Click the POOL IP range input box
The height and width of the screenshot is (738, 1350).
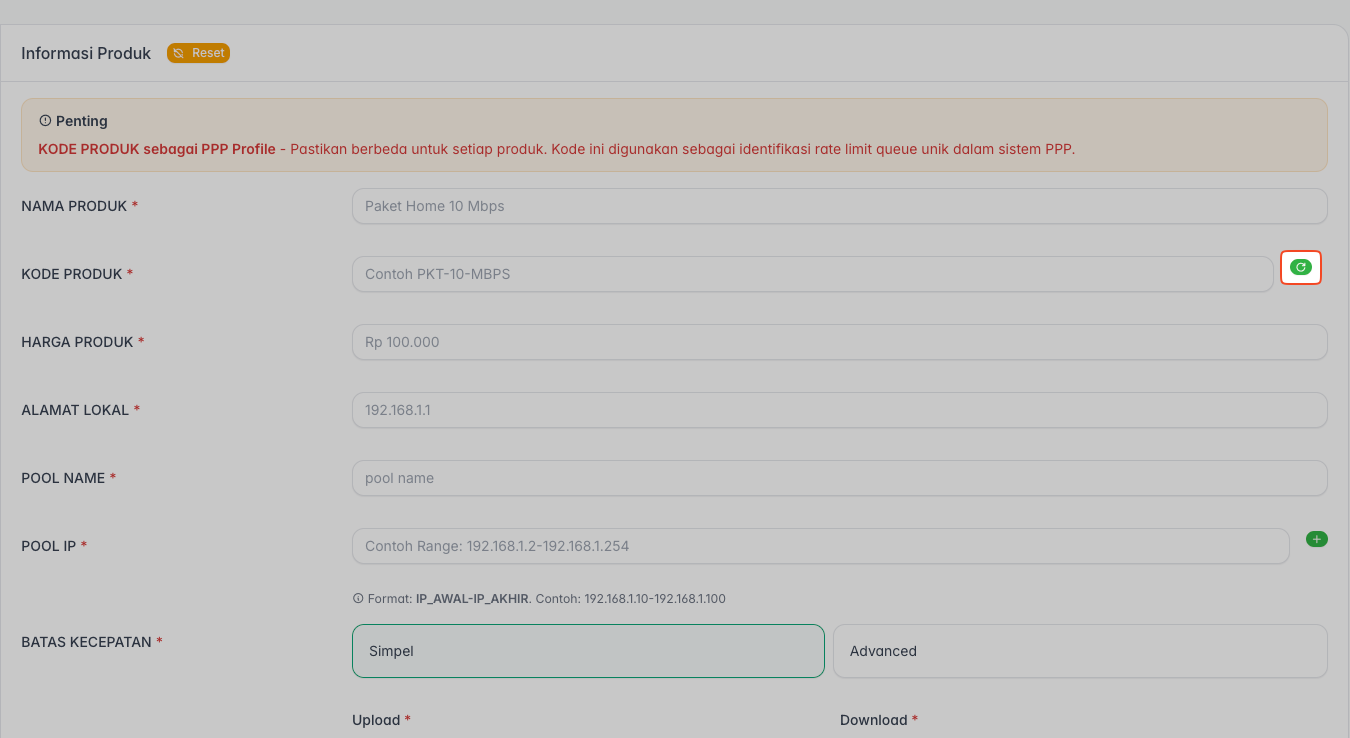point(820,546)
